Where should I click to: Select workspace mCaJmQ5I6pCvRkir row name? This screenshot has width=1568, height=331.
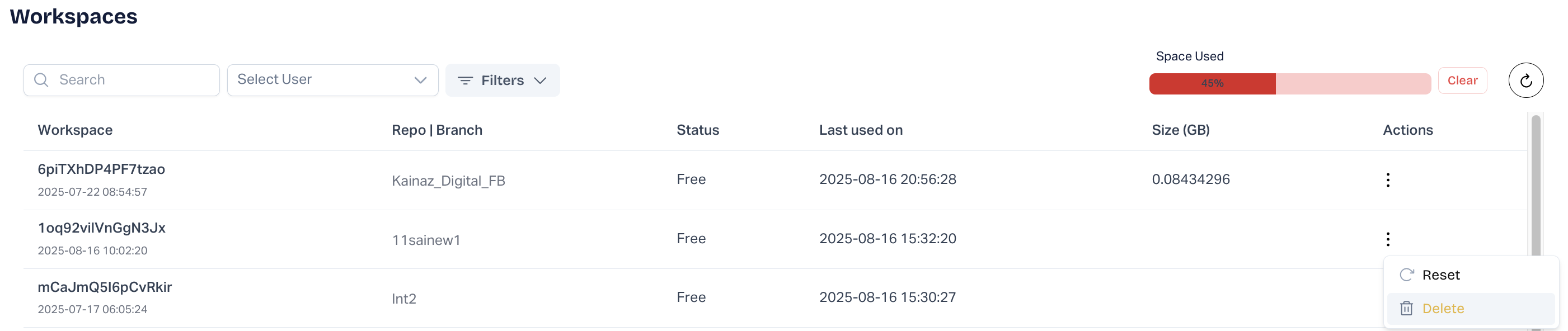[x=105, y=287]
